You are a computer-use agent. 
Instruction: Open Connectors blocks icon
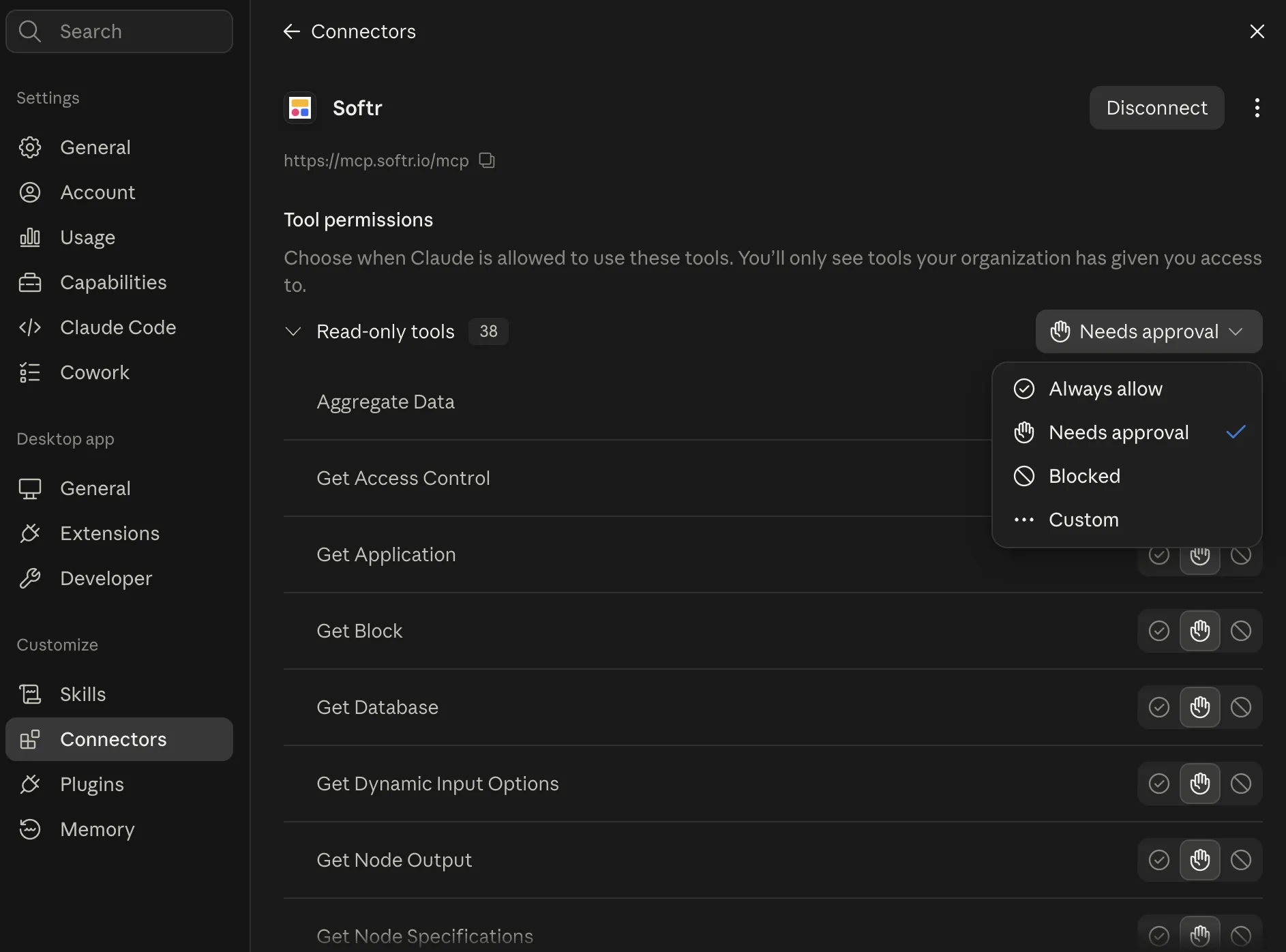point(30,739)
